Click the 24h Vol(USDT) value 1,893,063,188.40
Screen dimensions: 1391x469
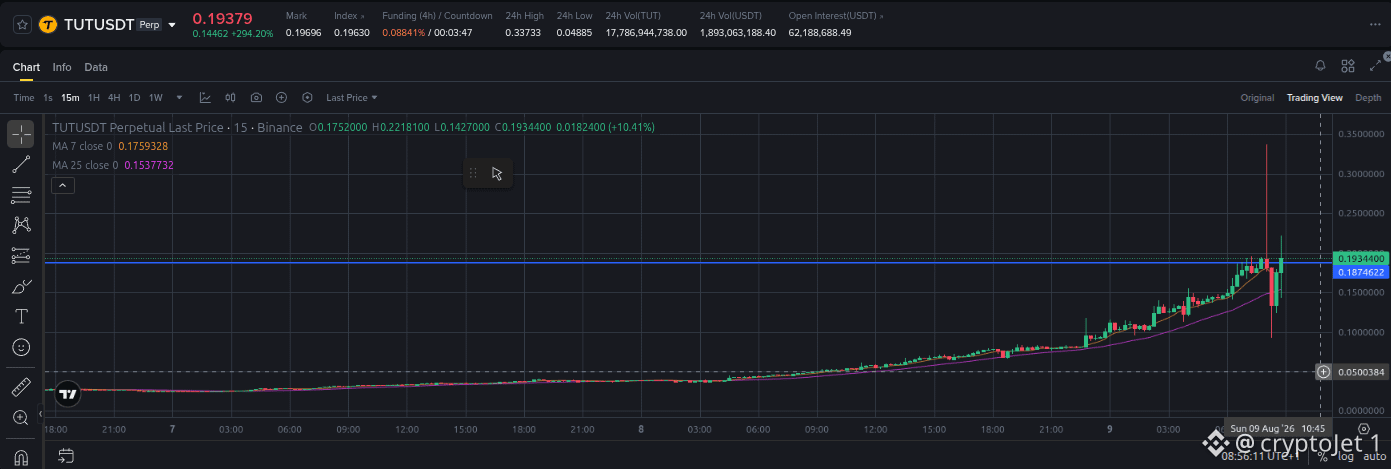pos(738,33)
